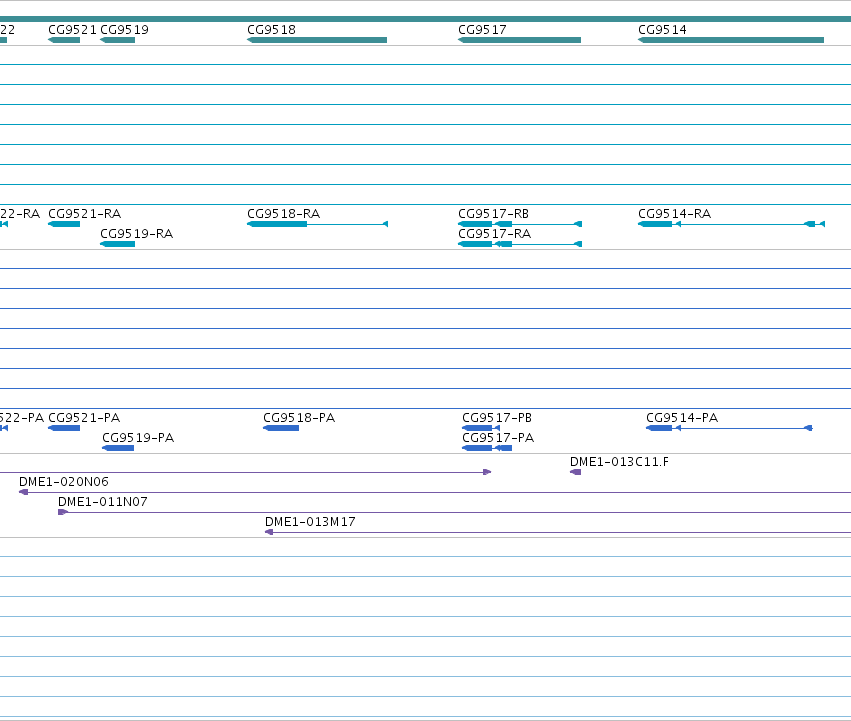Click the CG9519 gene label
This screenshot has height=721, width=851.
124,30
